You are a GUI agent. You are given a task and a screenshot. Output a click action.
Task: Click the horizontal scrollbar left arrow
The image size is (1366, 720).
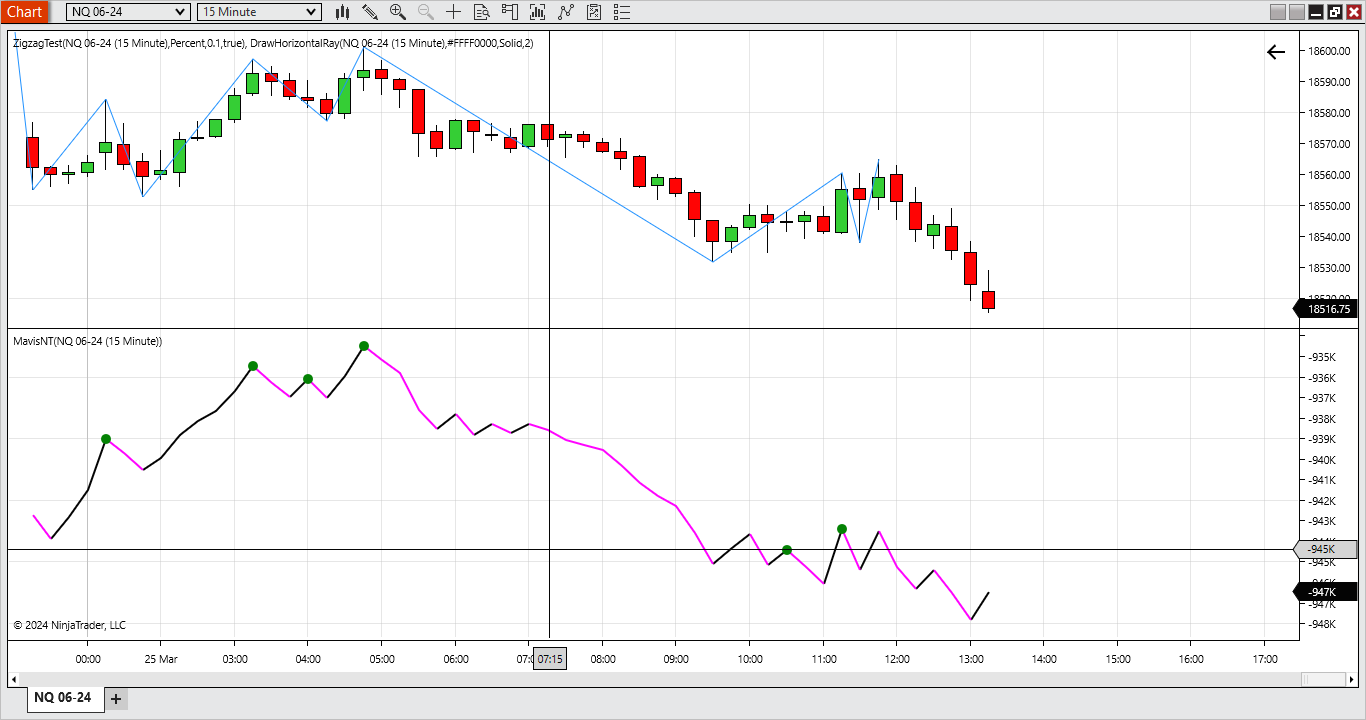(x=13, y=679)
